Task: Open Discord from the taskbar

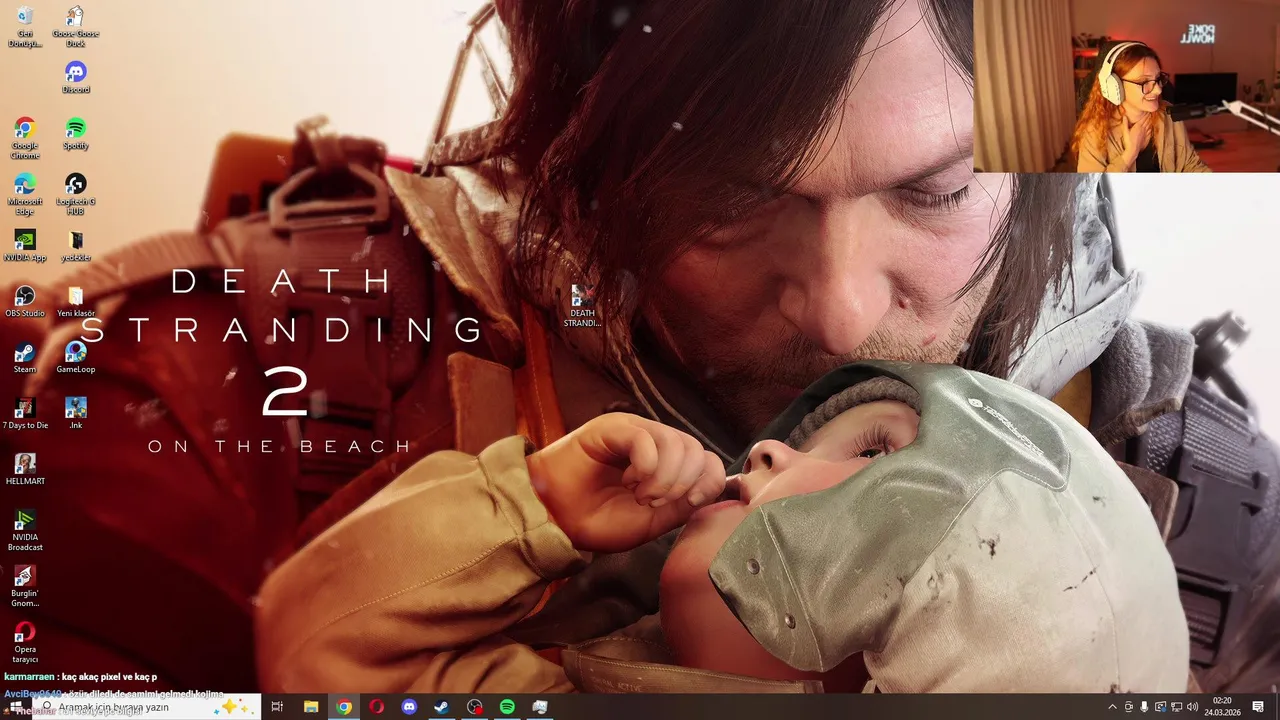Action: tap(409, 707)
